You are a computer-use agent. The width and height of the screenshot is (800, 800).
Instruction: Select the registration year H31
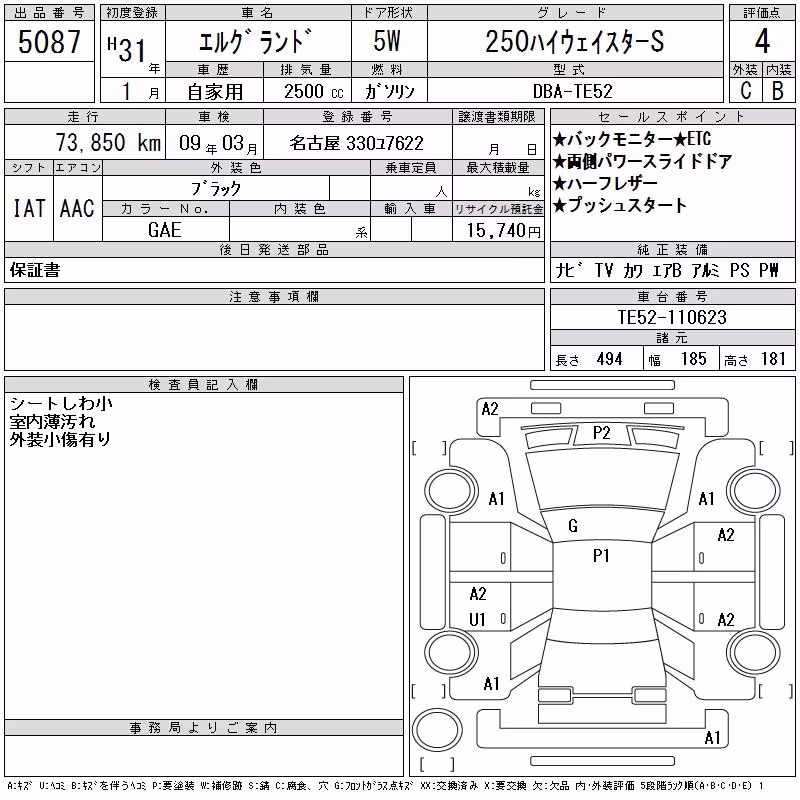[127, 49]
